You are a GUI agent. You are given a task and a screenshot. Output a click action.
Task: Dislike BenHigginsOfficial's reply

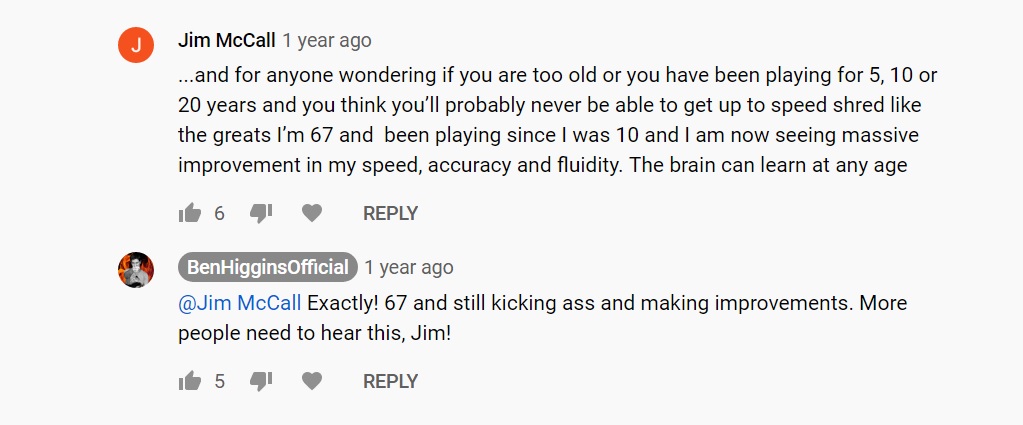point(261,381)
